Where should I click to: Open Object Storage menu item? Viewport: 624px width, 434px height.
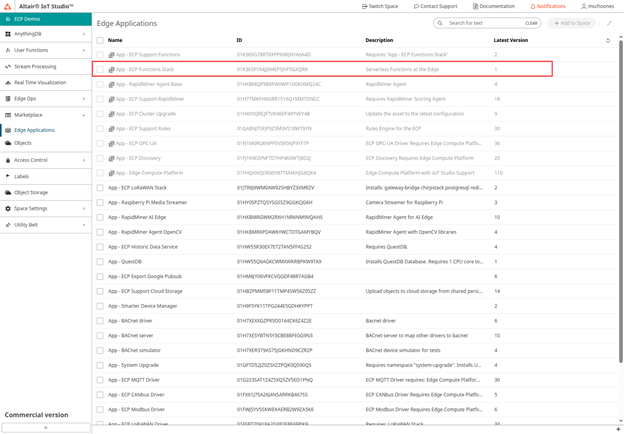(x=31, y=193)
